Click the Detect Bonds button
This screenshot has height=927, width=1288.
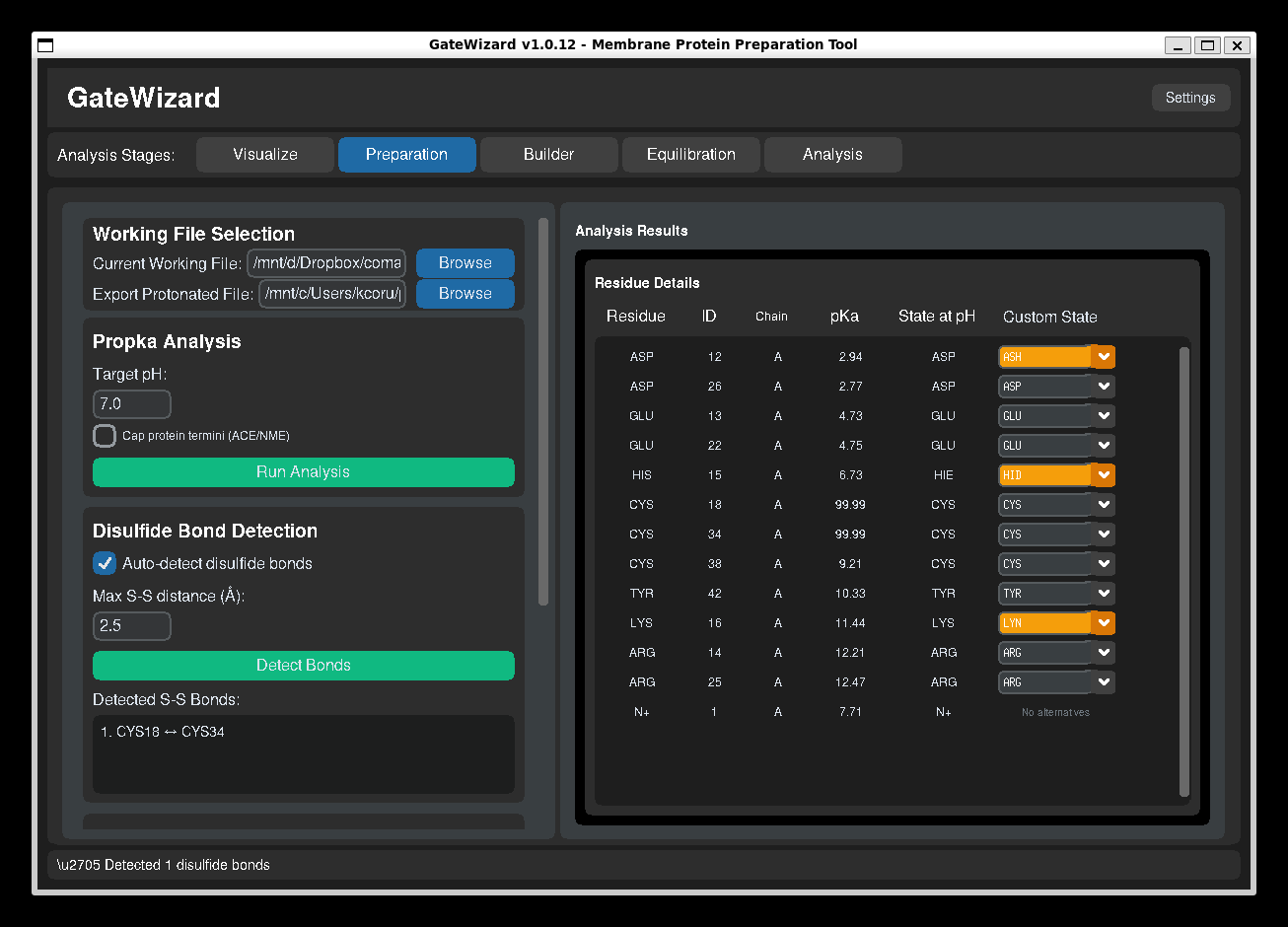303,666
